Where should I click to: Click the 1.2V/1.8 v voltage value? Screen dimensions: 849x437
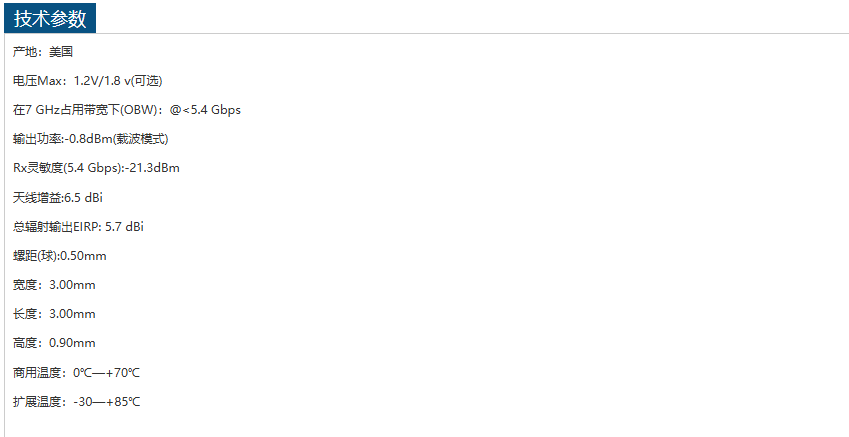coord(103,81)
